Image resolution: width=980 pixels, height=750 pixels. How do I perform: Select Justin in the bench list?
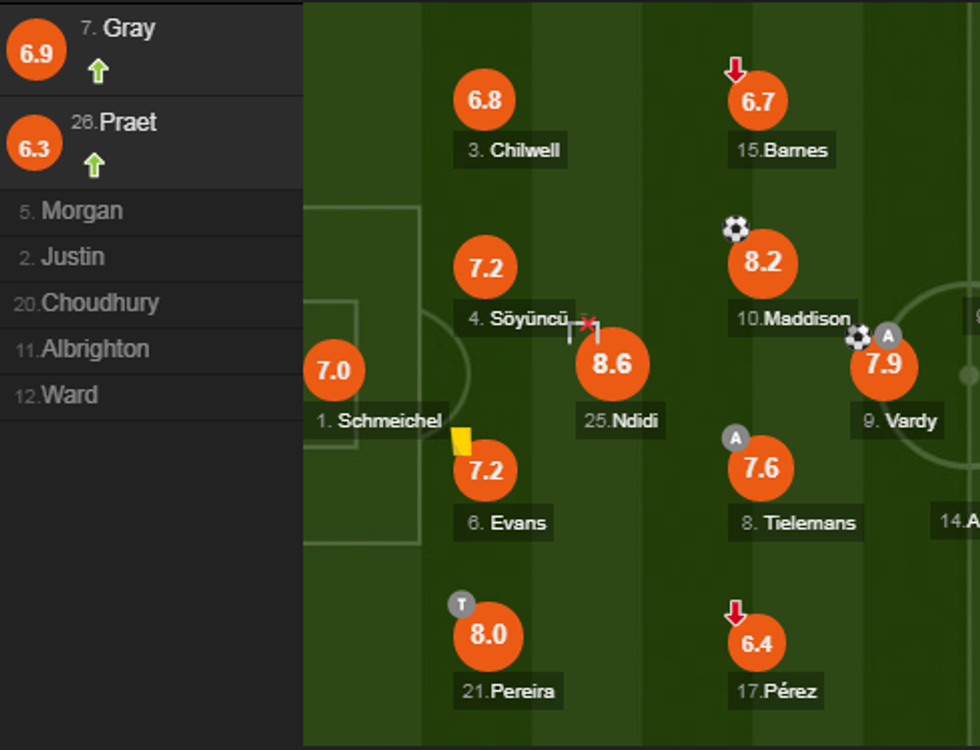click(72, 258)
